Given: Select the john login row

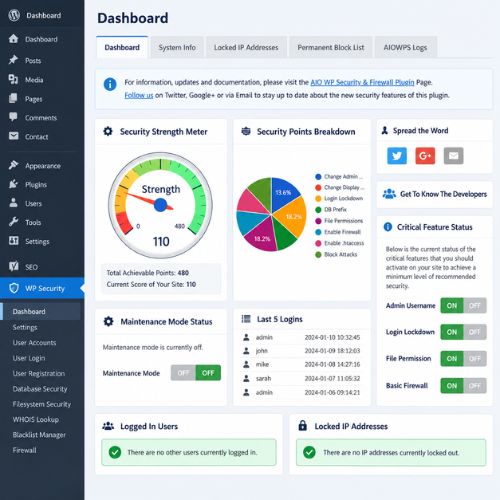Looking at the screenshot, I should pos(302,351).
